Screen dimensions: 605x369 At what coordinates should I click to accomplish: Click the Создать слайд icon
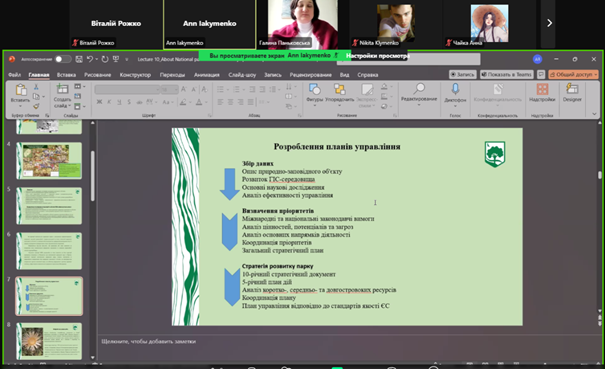coord(62,90)
